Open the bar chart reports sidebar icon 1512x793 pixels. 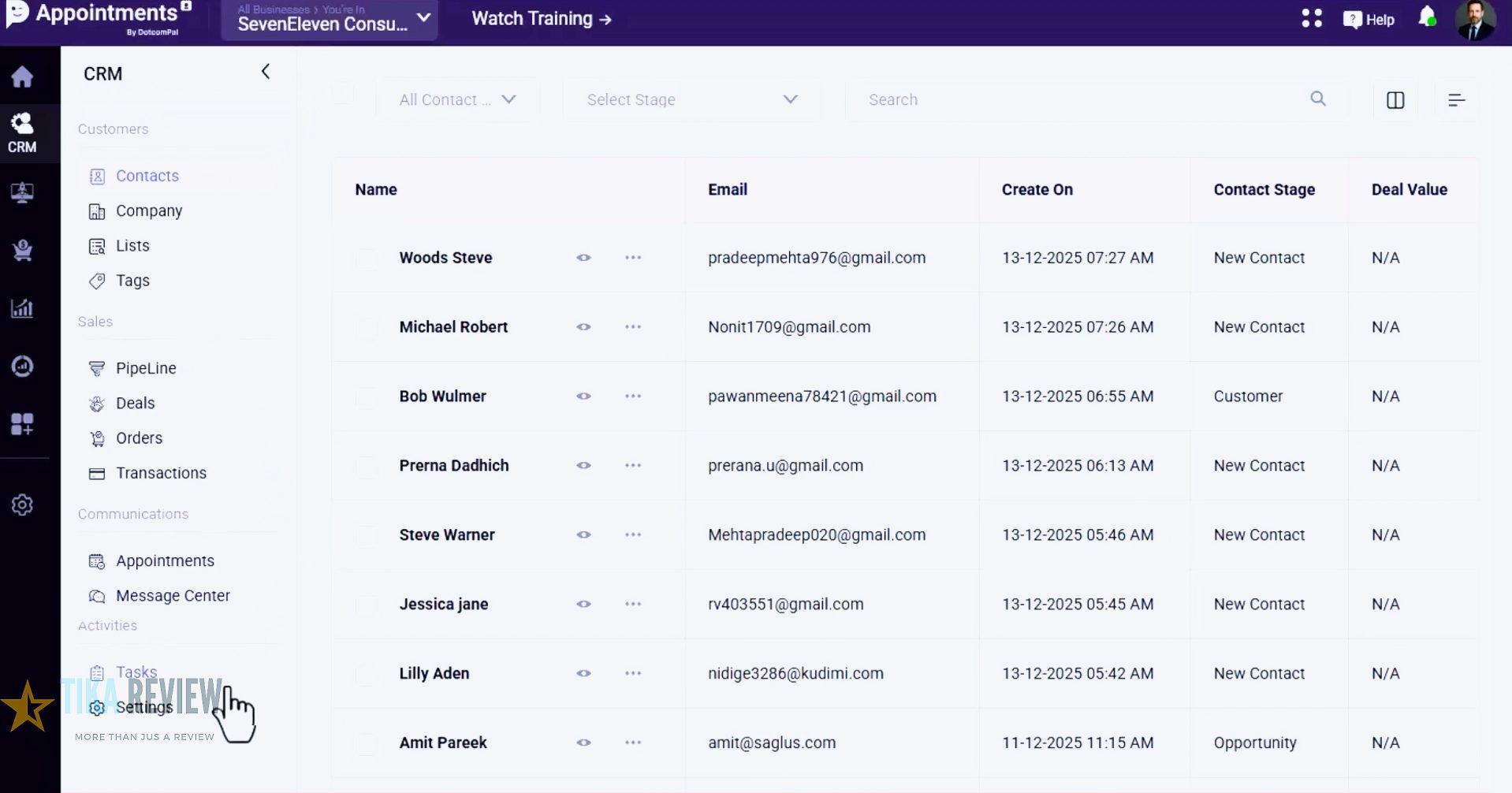[x=22, y=308]
